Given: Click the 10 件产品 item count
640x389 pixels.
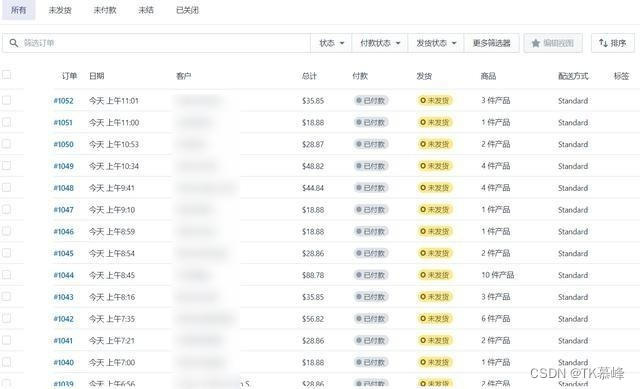Looking at the screenshot, I should pyautogui.click(x=498, y=275).
